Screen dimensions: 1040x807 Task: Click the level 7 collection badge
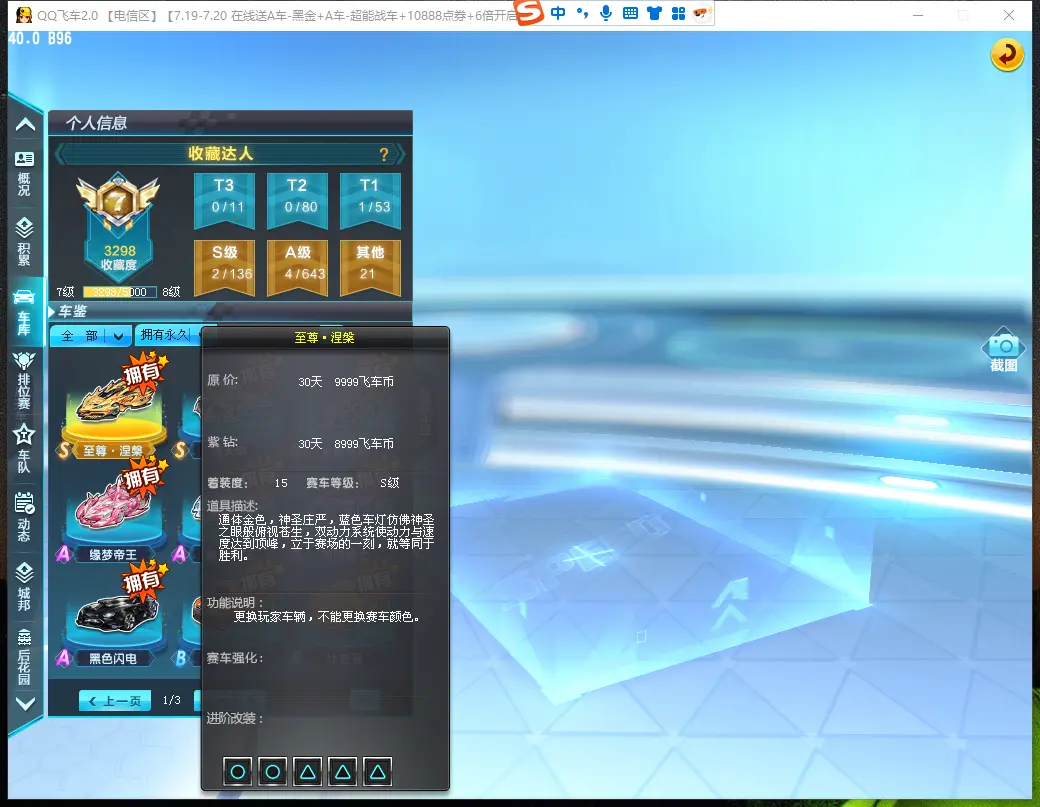pyautogui.click(x=118, y=202)
